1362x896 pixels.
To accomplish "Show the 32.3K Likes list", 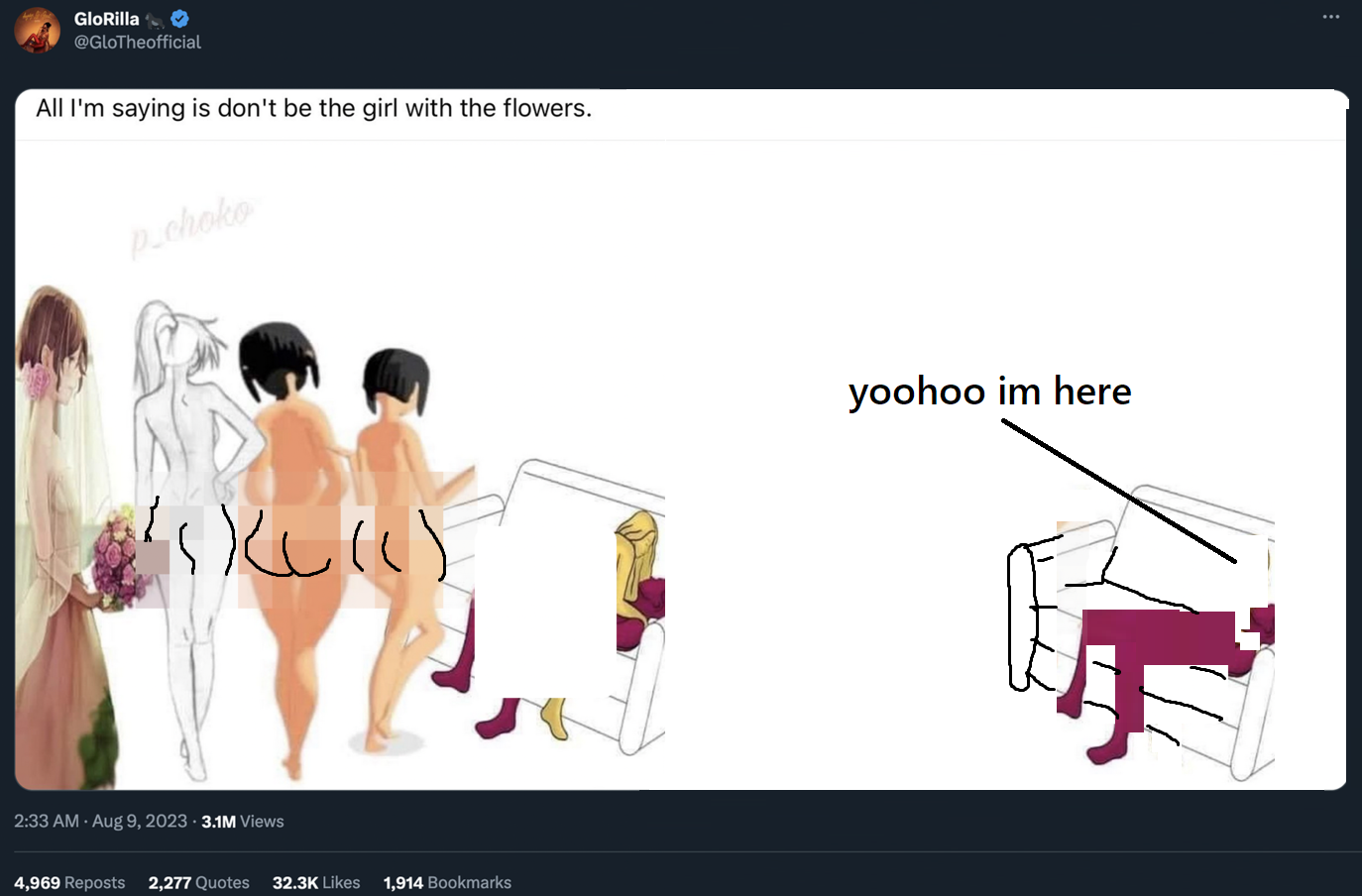I will pyautogui.click(x=316, y=882).
